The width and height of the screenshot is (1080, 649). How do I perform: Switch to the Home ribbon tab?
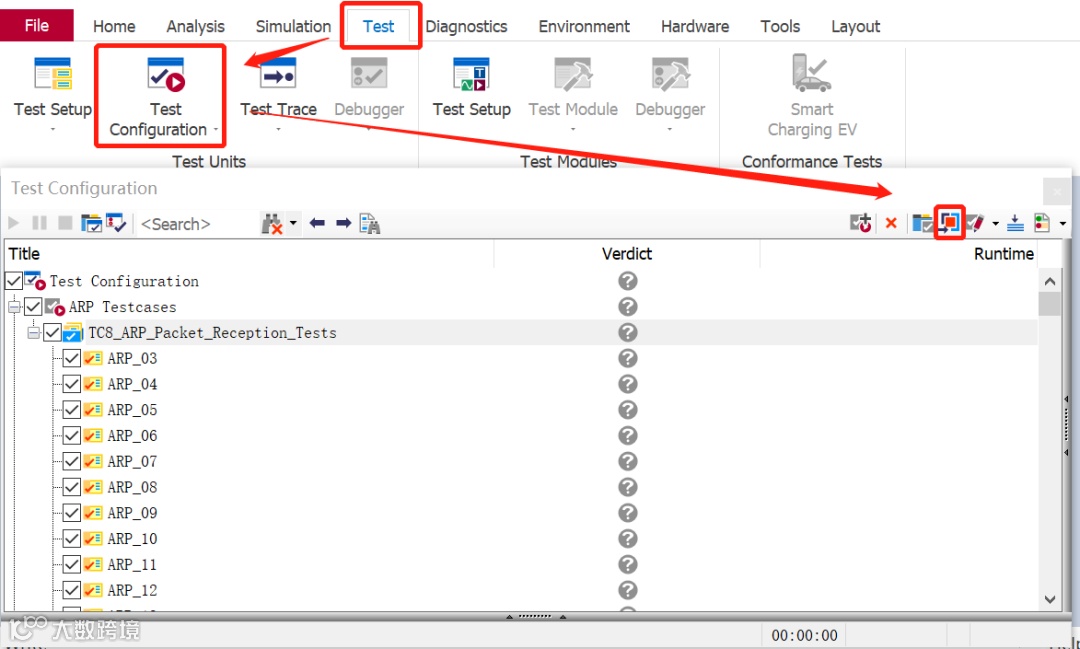pos(114,26)
